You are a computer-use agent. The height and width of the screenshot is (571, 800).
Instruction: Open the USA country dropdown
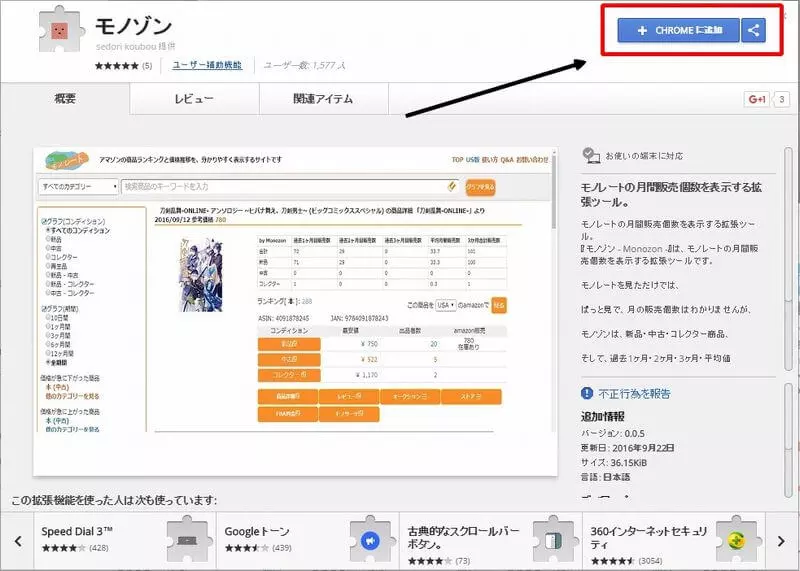pos(445,305)
